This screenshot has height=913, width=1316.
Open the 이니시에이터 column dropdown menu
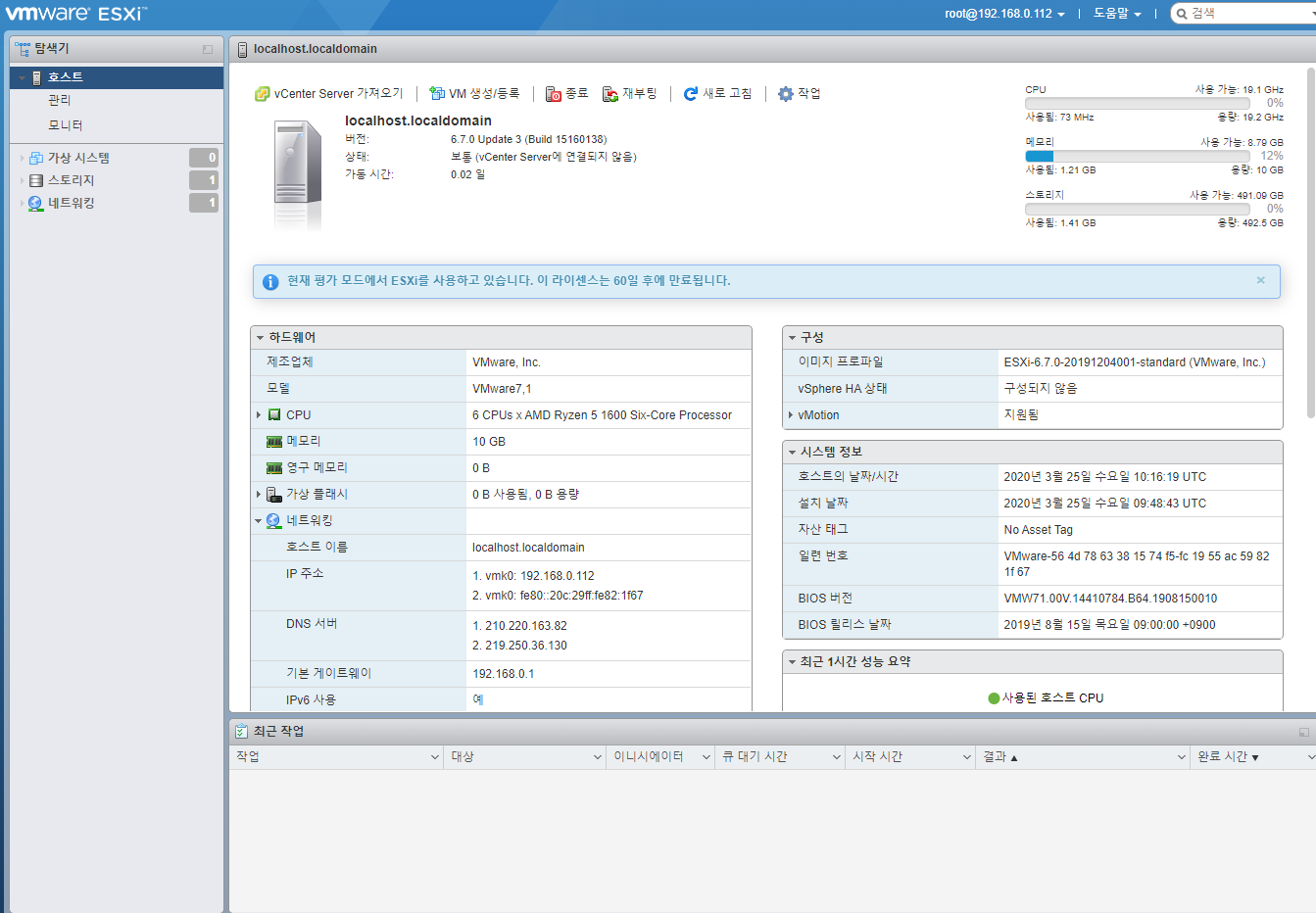coord(707,757)
